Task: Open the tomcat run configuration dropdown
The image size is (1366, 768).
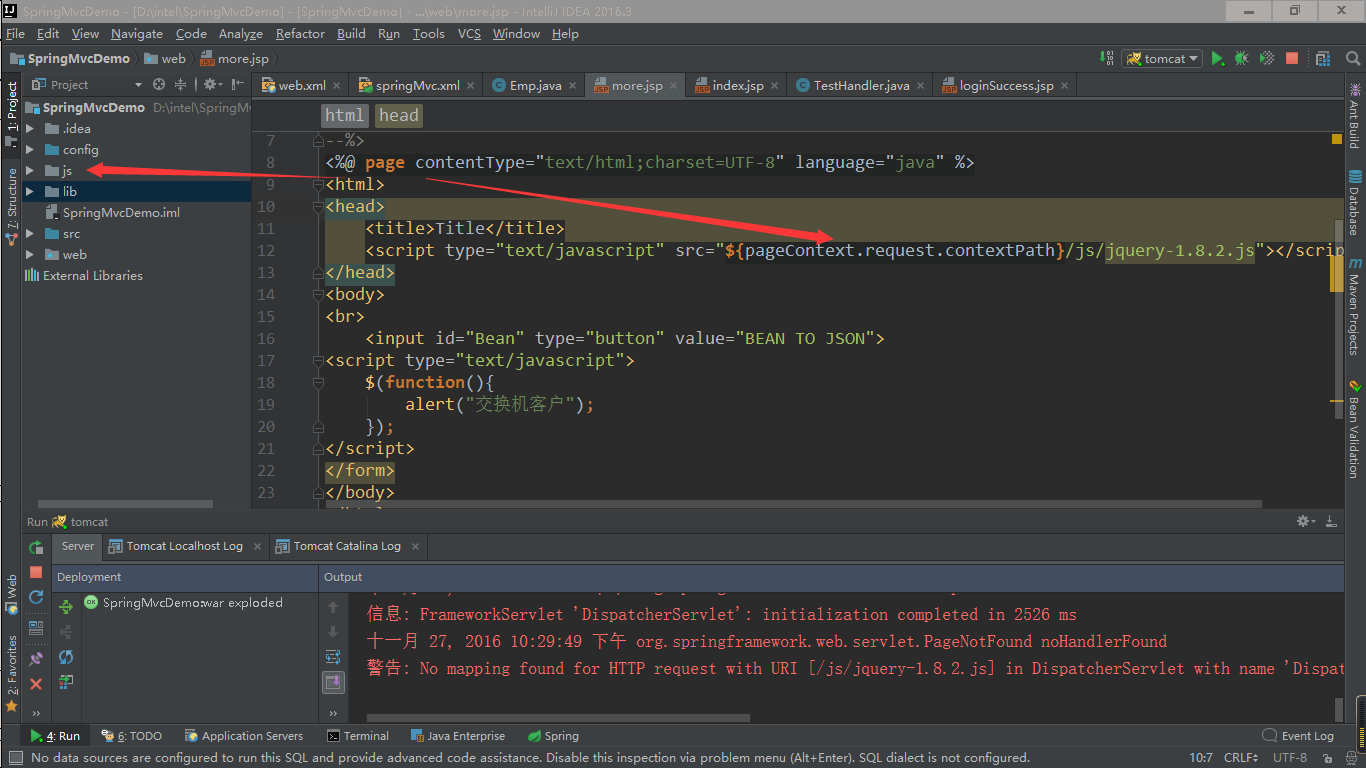Action: click(1160, 59)
